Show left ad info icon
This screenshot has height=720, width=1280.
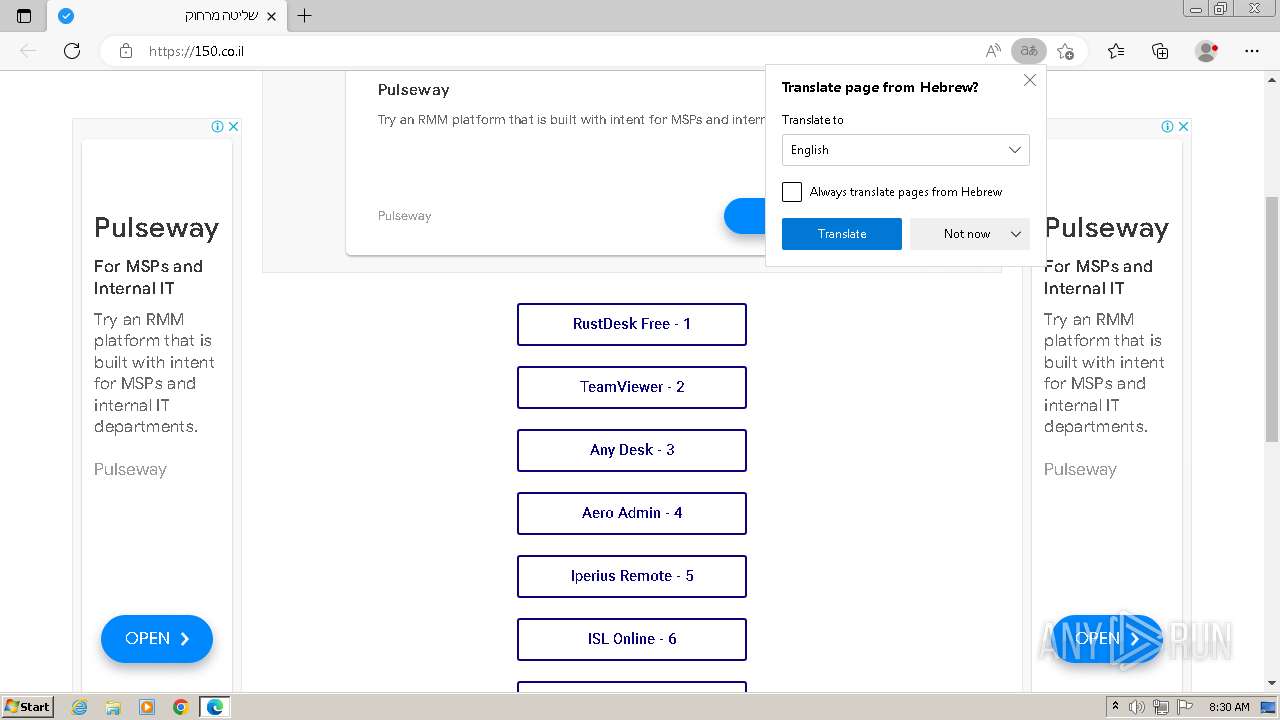point(217,126)
